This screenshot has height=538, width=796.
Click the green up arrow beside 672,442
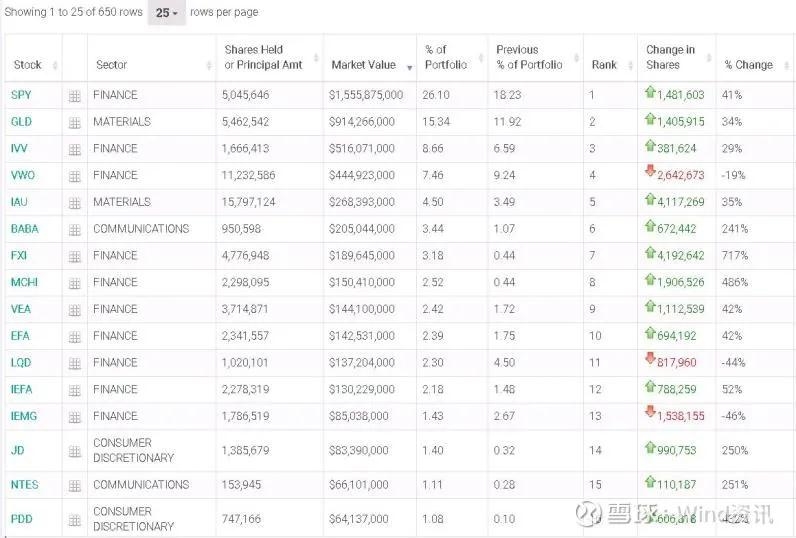(650, 225)
